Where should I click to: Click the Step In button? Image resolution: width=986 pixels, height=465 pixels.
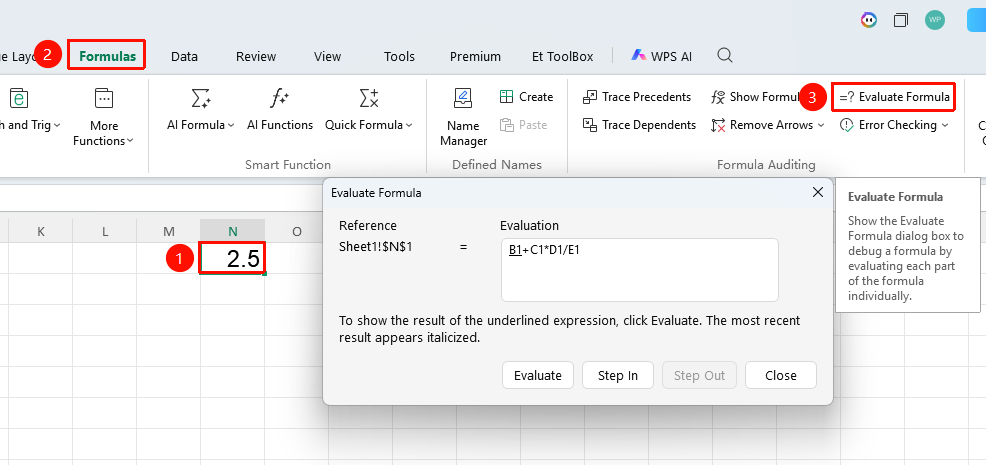[618, 376]
